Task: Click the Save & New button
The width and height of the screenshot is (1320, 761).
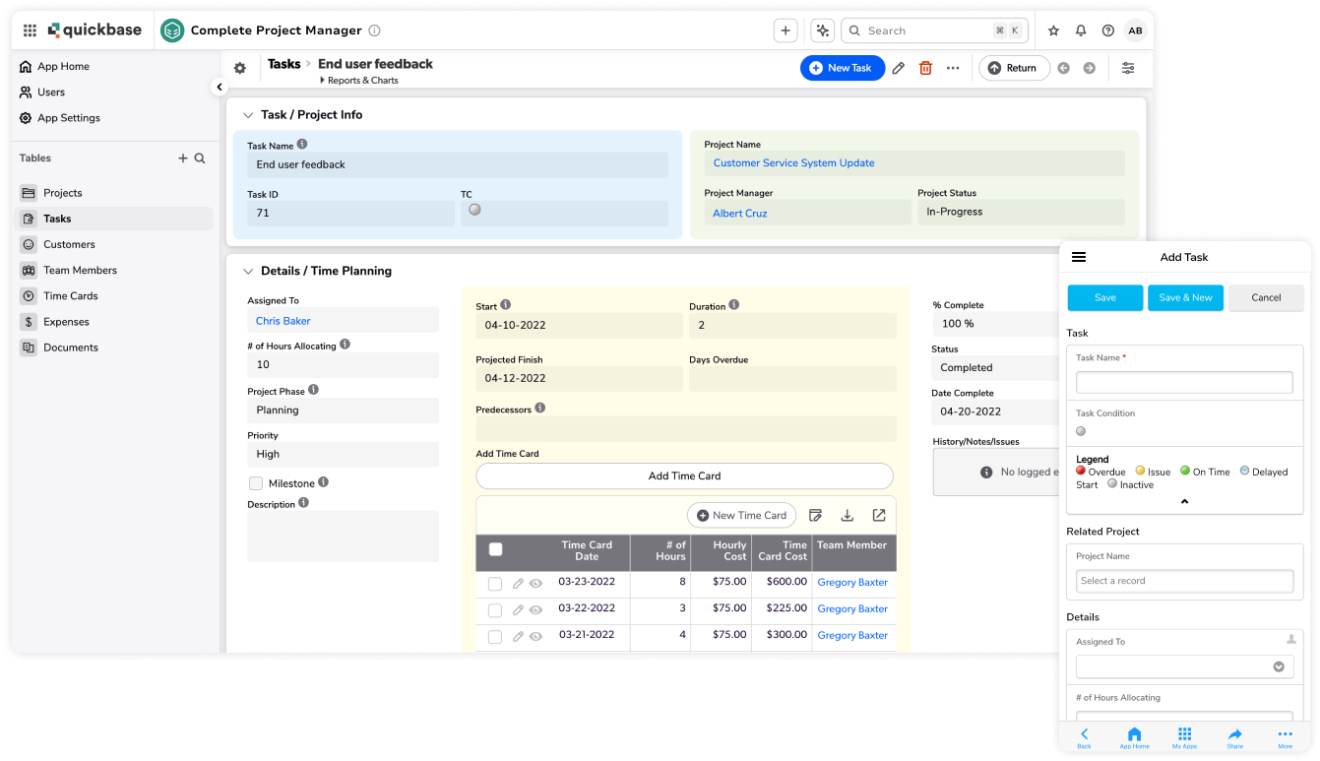Action: (x=1185, y=297)
